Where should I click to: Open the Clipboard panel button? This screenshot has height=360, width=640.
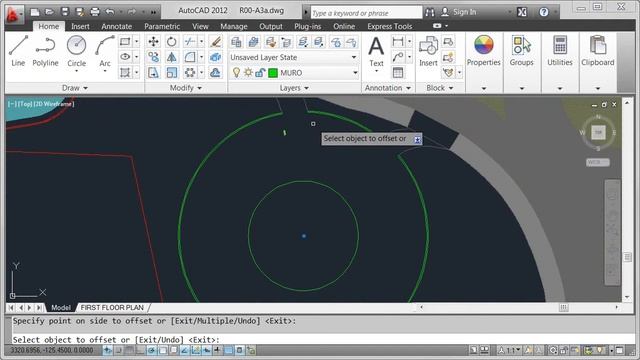click(x=598, y=51)
